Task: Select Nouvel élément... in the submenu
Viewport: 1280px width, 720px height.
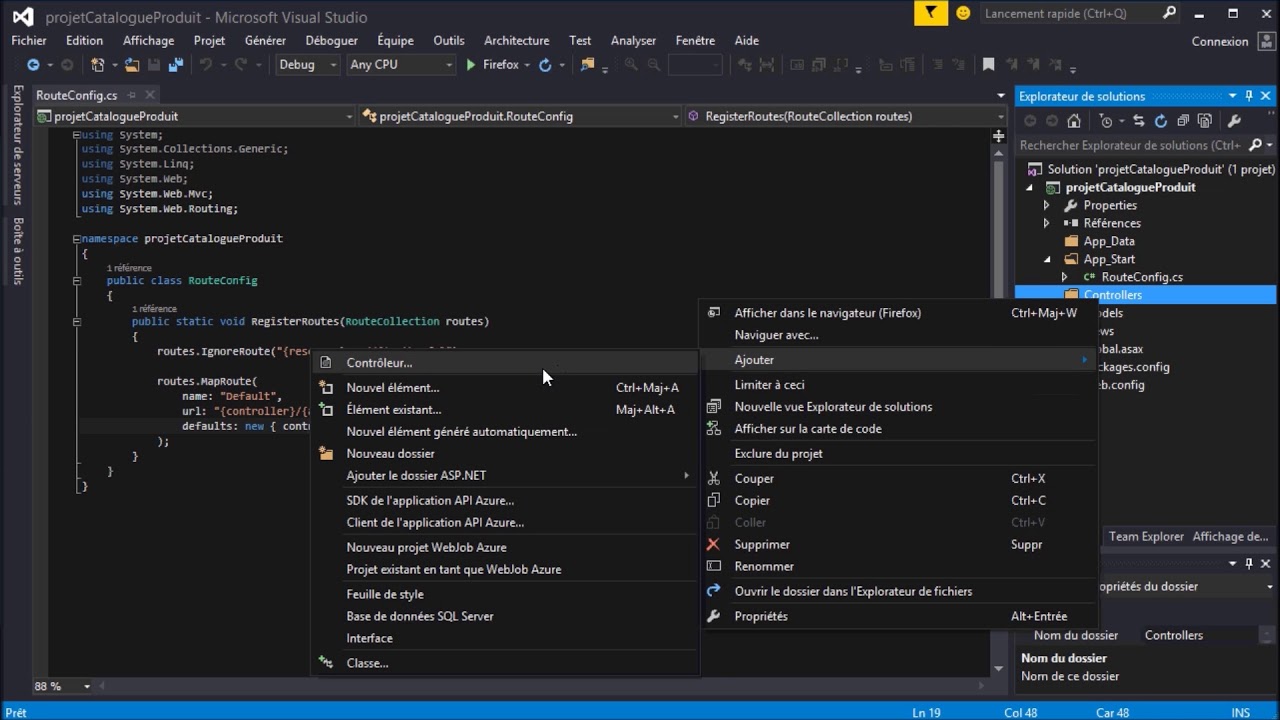Action: (506, 388)
